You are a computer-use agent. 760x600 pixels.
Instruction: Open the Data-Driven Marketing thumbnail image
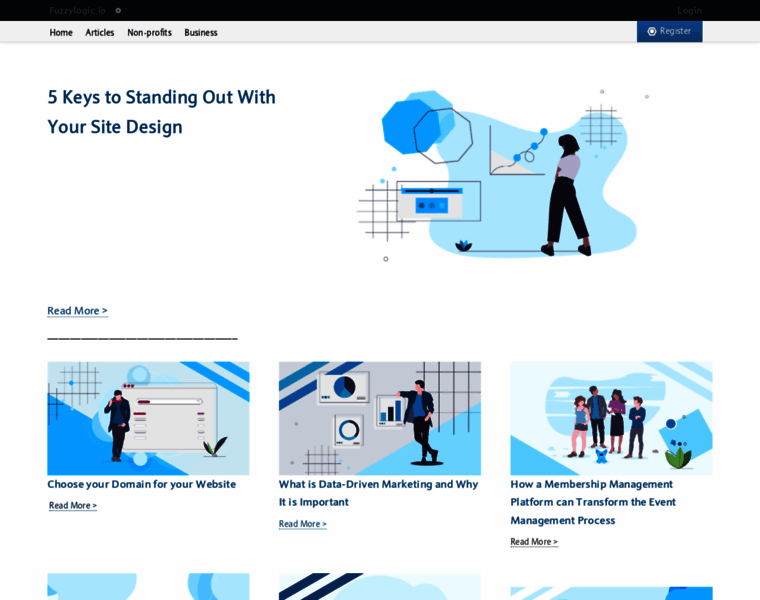pos(379,418)
